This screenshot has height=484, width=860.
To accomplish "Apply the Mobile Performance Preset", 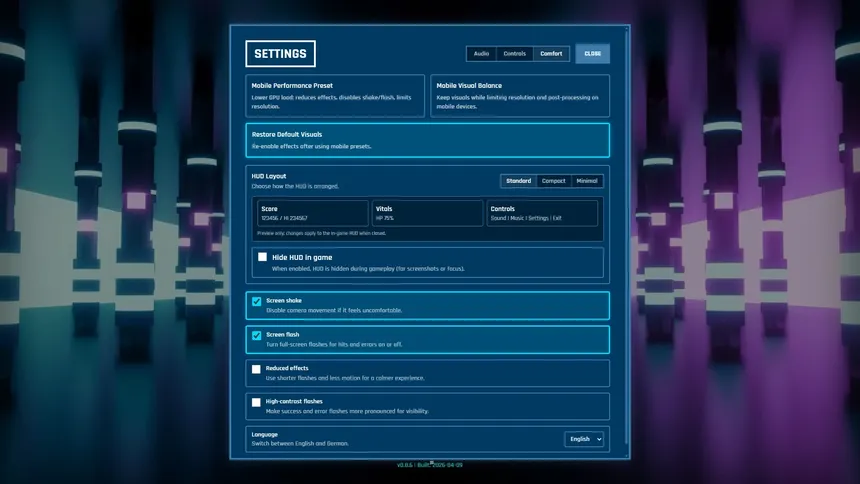I will [x=335, y=96].
